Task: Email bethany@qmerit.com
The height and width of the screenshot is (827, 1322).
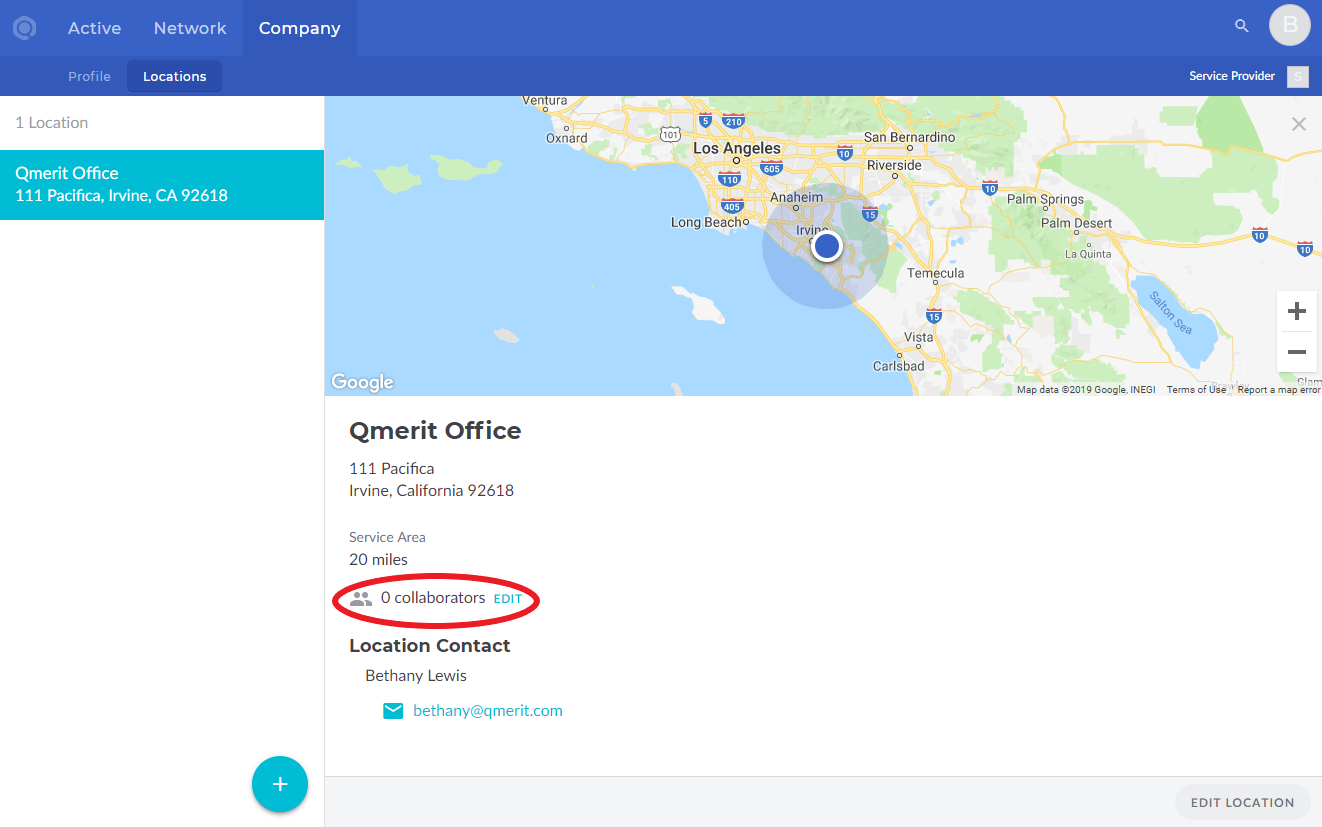Action: pyautogui.click(x=488, y=711)
